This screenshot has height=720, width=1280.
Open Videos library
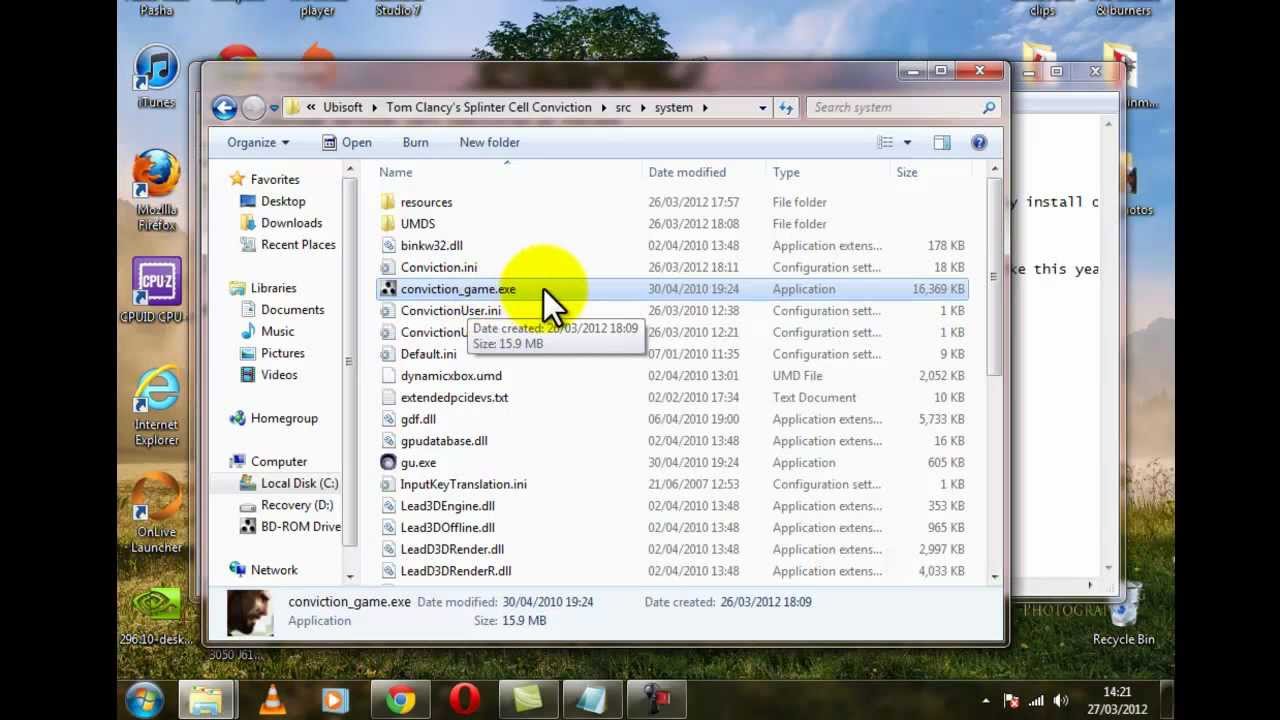pos(279,375)
